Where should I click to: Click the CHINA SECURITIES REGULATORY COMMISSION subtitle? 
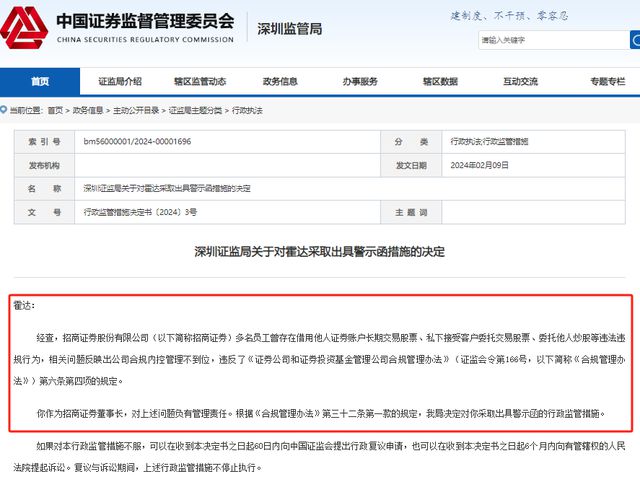[x=145, y=40]
